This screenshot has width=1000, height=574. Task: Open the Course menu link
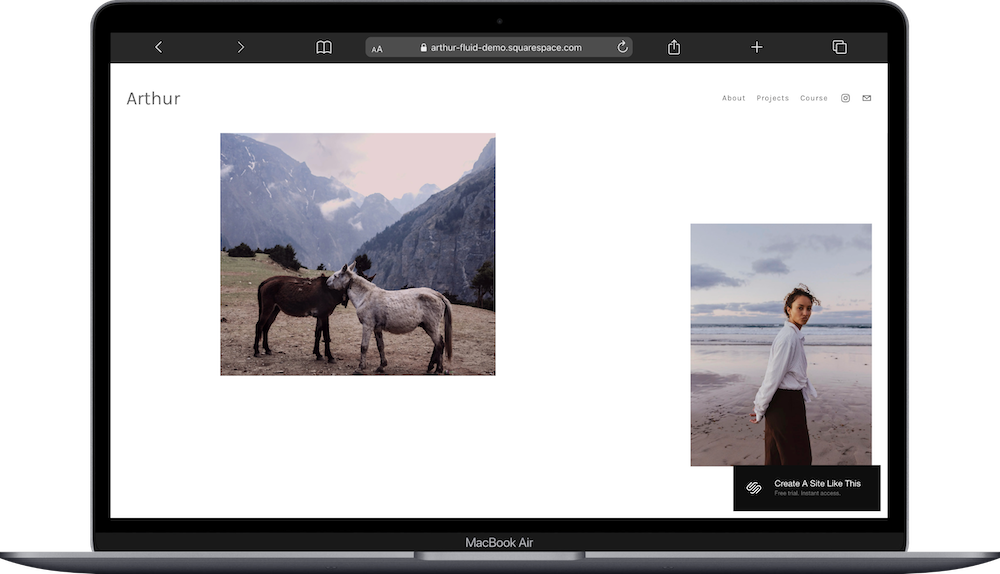814,98
